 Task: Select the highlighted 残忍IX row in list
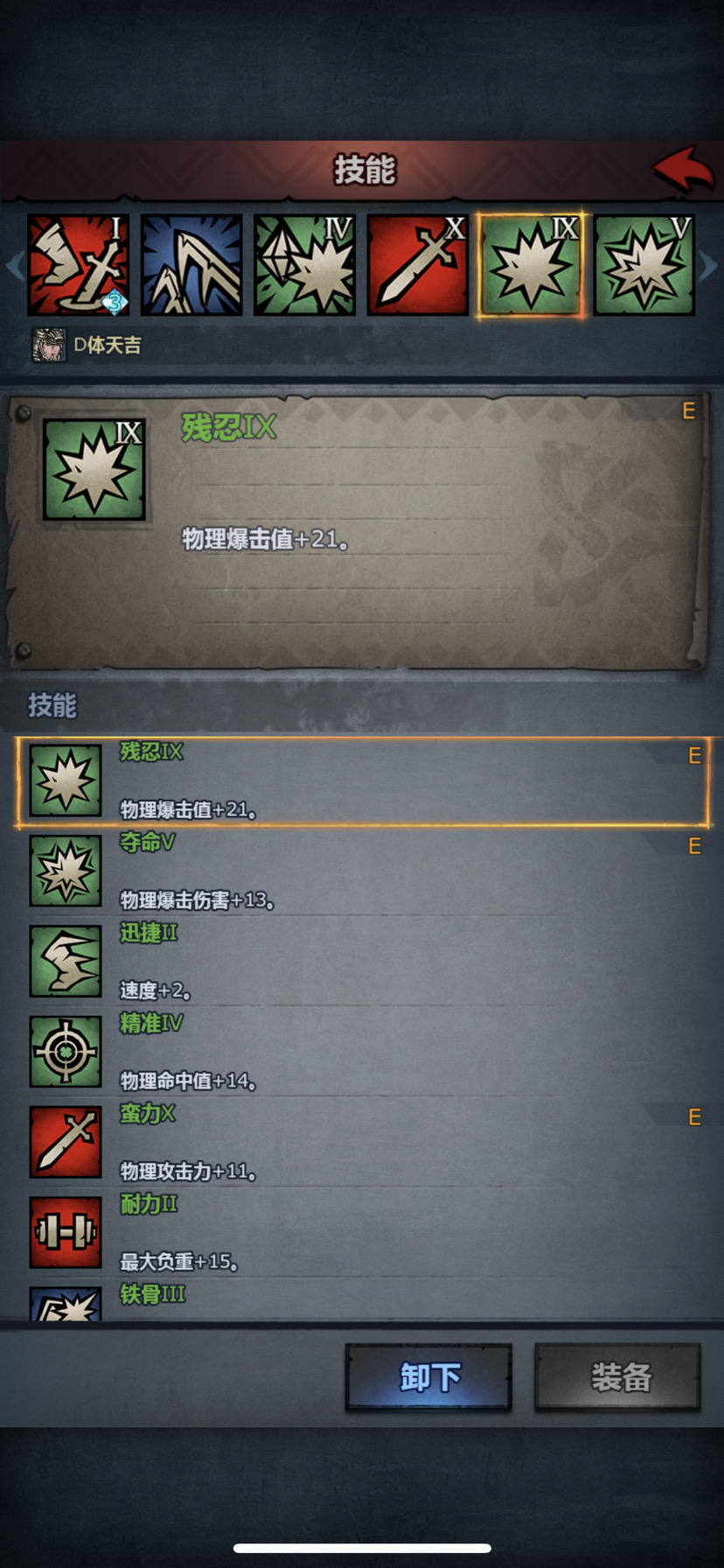[x=362, y=781]
